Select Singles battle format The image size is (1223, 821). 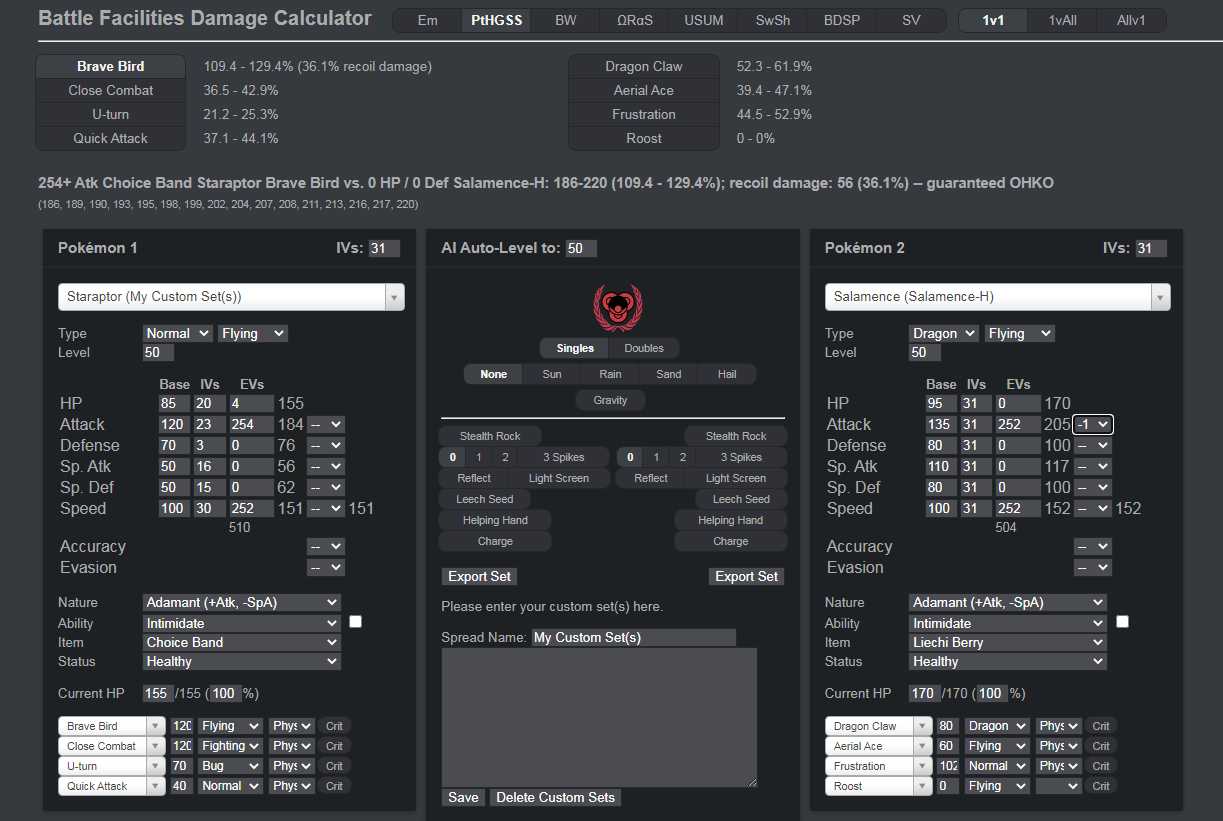pos(575,348)
